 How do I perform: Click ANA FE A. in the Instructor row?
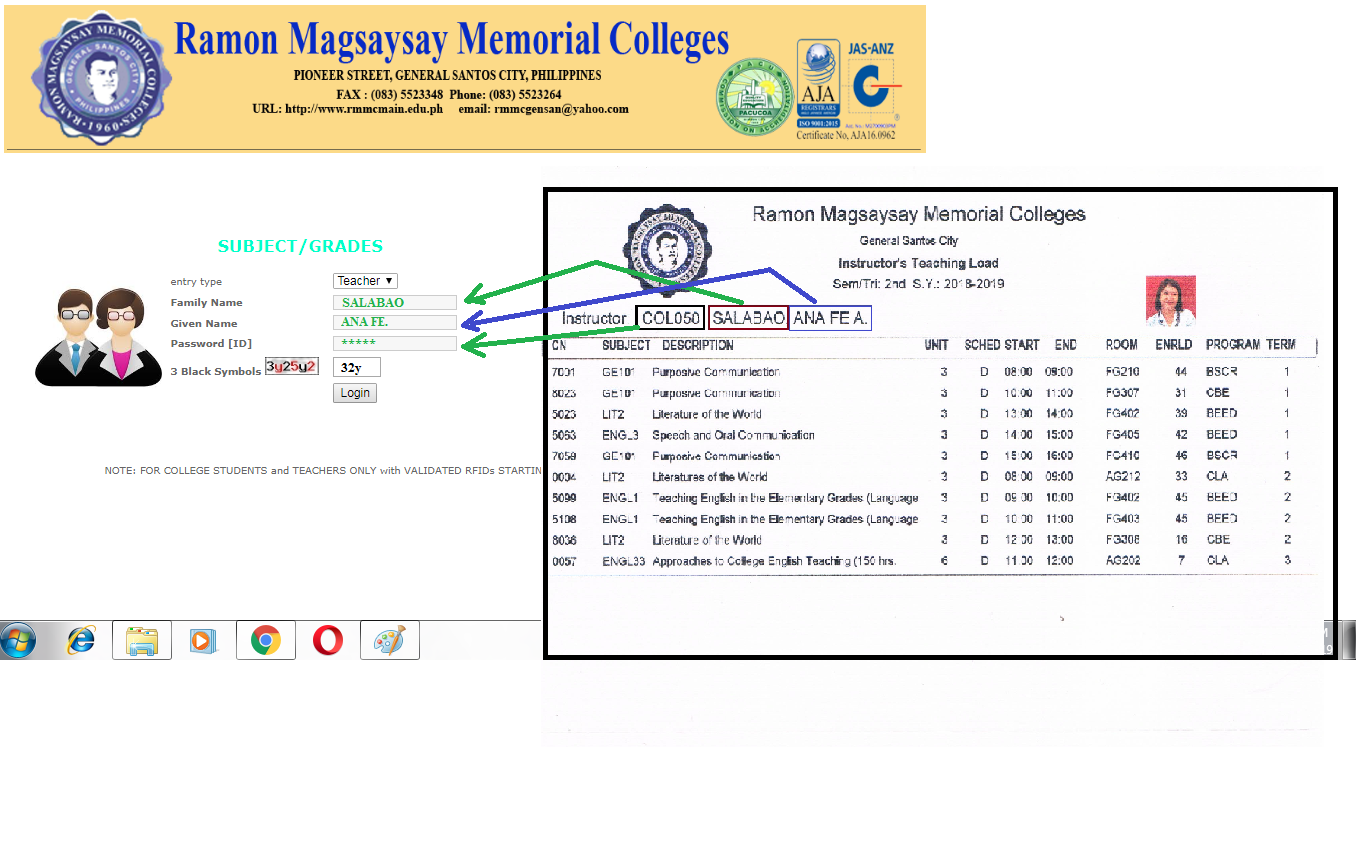click(x=830, y=318)
